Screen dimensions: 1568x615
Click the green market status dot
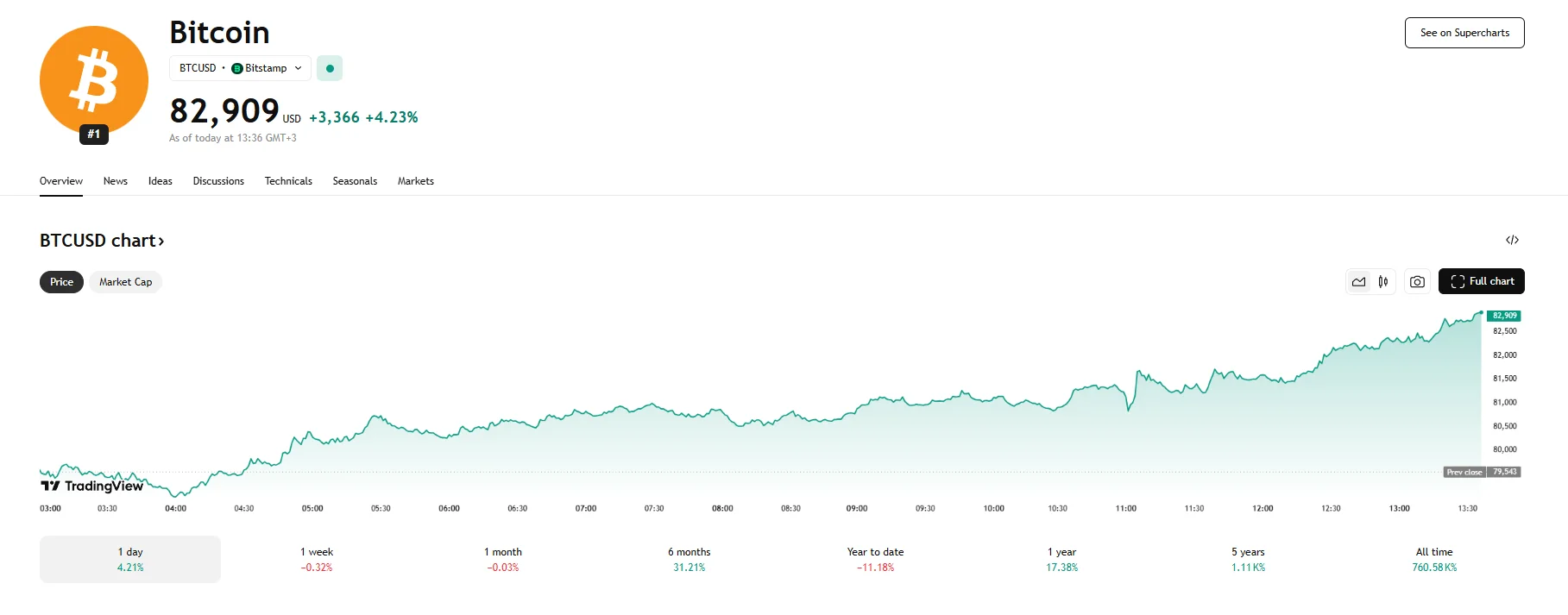(330, 68)
